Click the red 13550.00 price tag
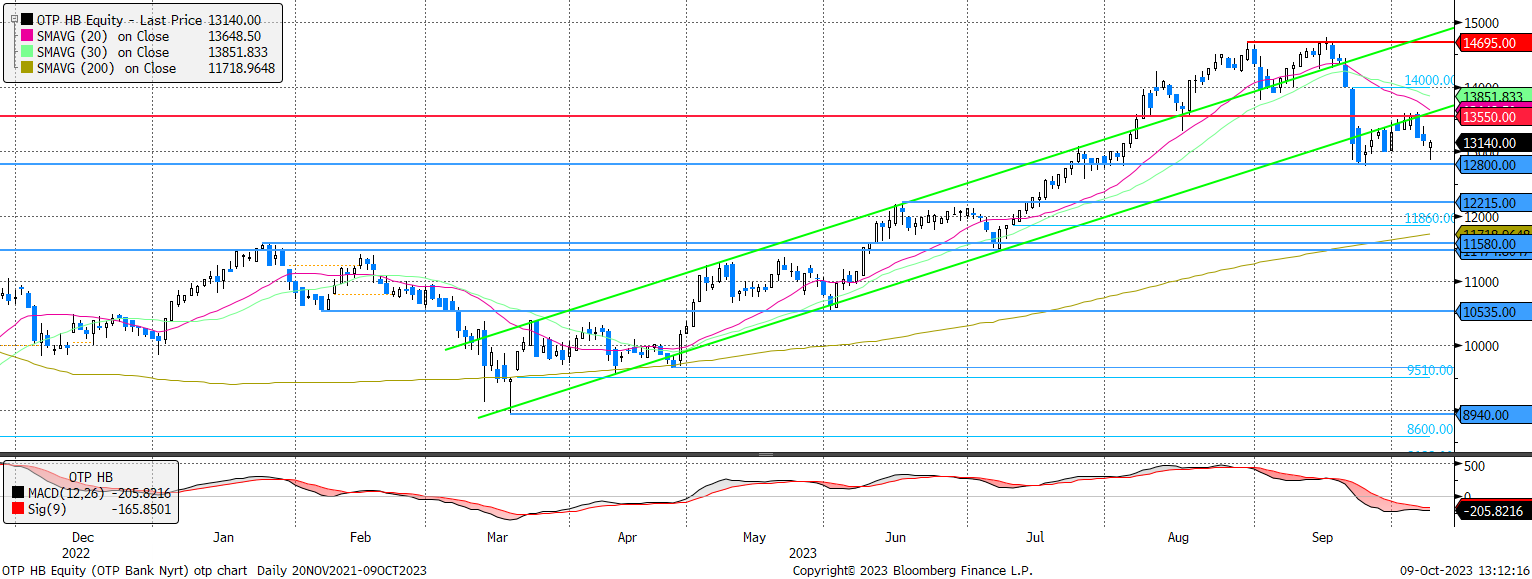 [1493, 117]
